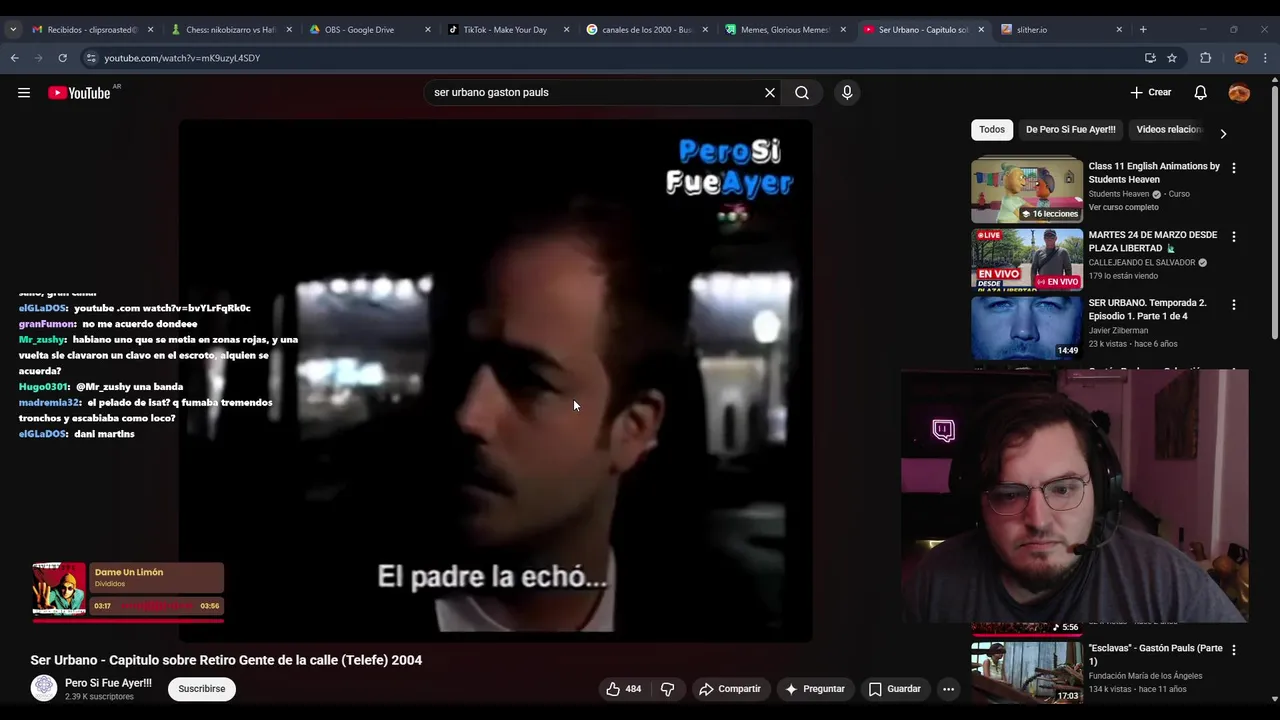Viewport: 1280px width, 720px height.
Task: Subscribe with the Suscribirse button
Action: [x=202, y=689]
